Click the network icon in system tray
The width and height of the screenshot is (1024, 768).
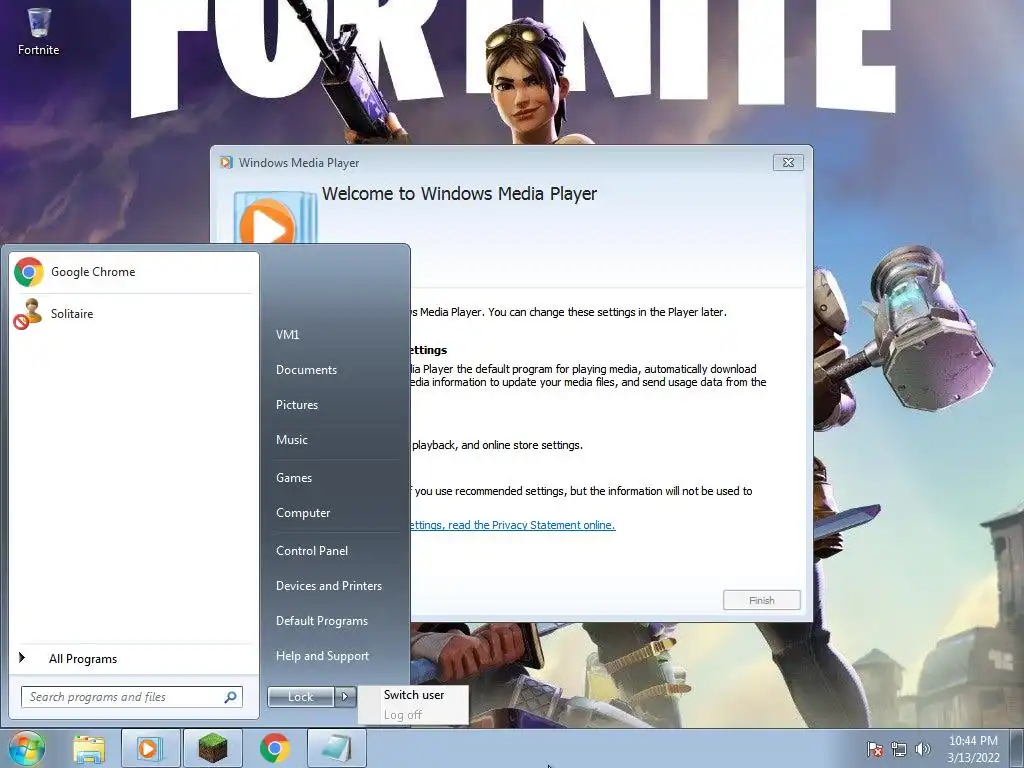point(899,749)
